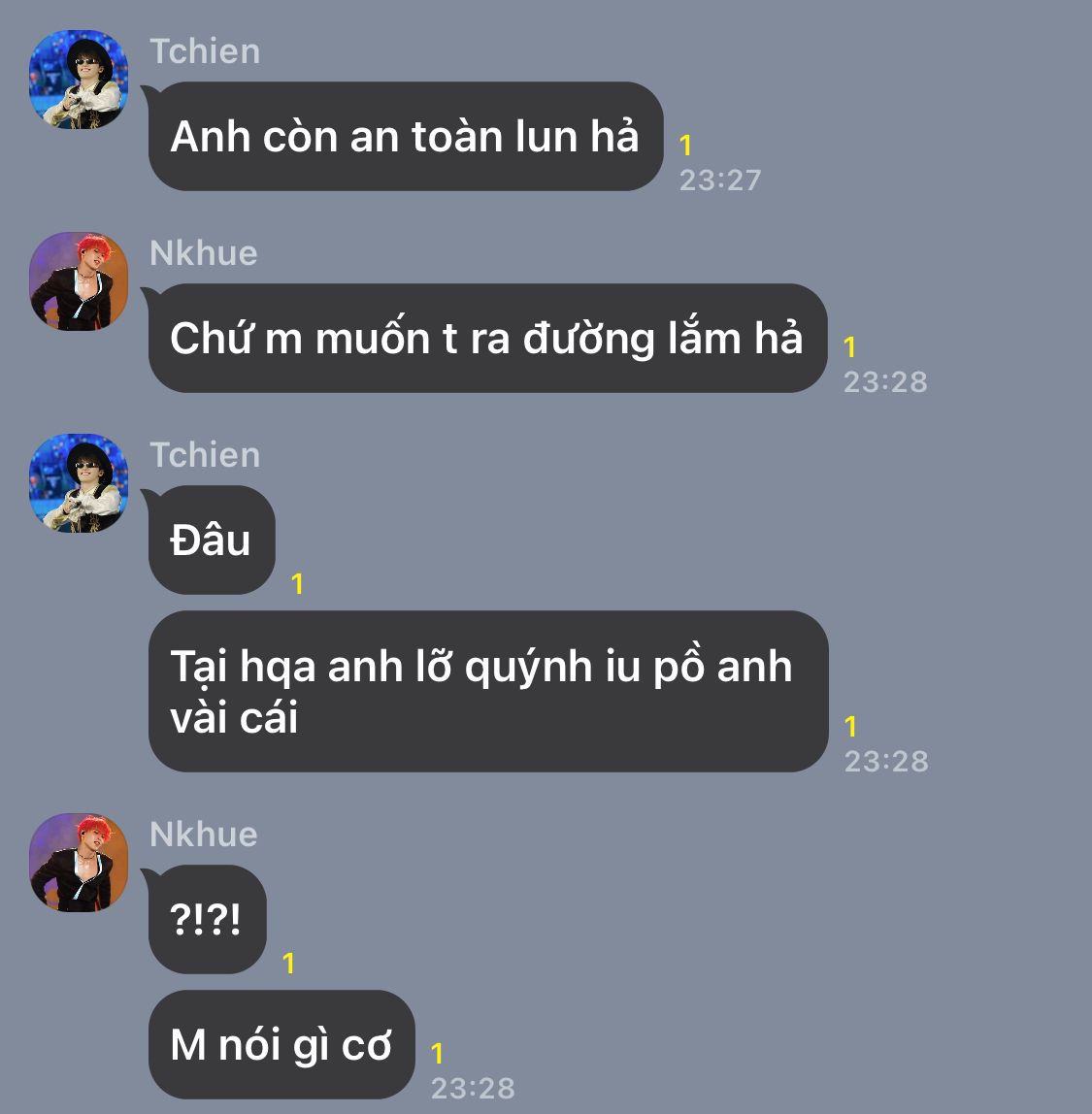The width and height of the screenshot is (1092, 1114).
Task: Click Nkhue name above "Chứ m muốn t ra đường"
Action: (x=203, y=253)
